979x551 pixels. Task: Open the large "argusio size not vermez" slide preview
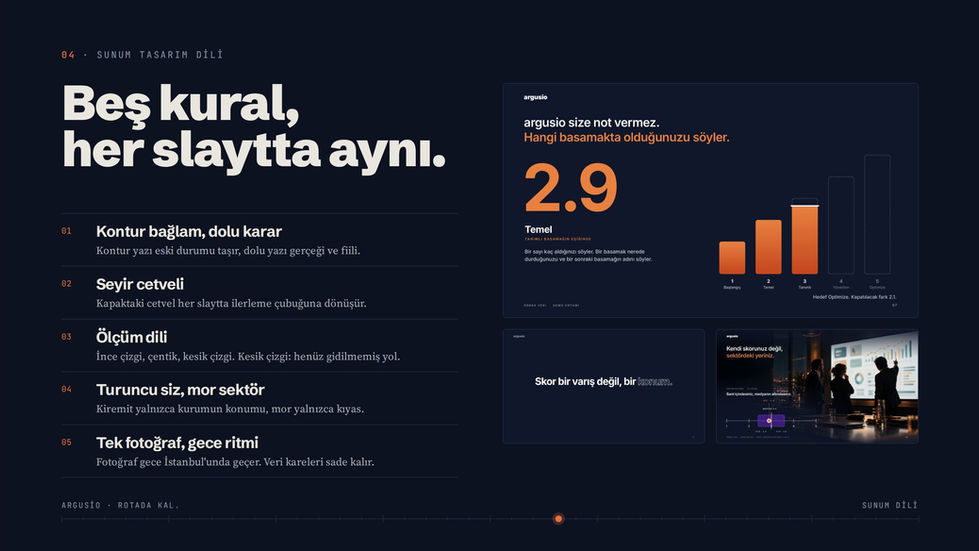coord(710,200)
